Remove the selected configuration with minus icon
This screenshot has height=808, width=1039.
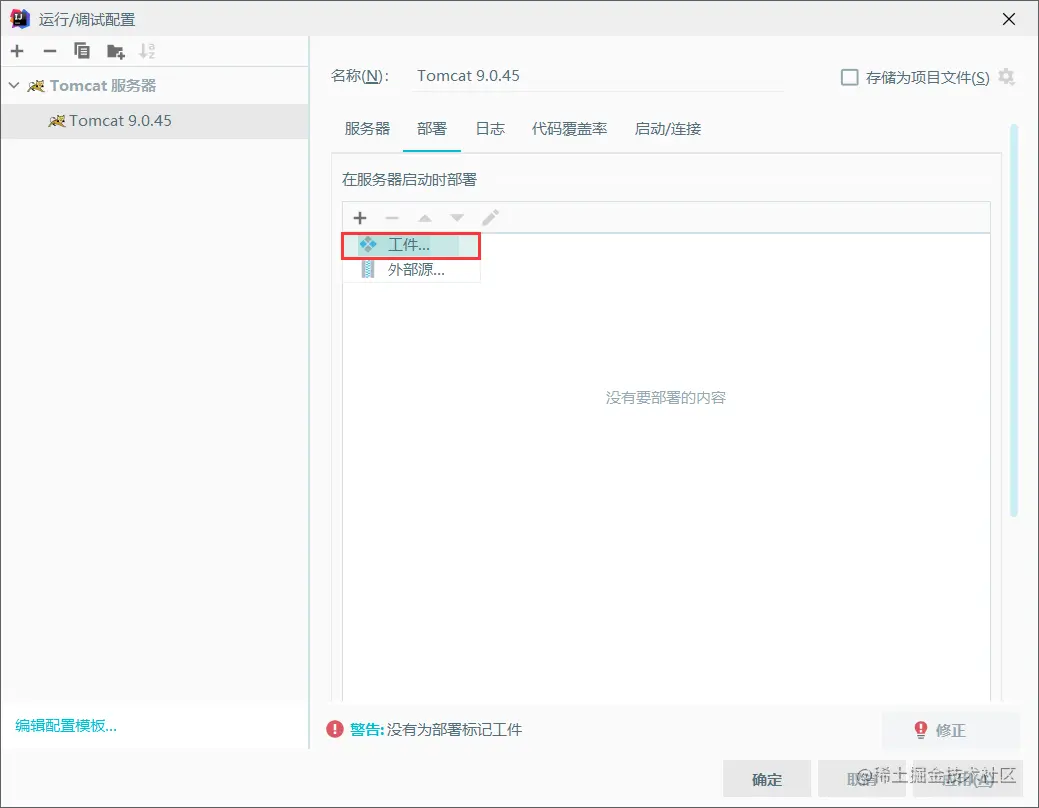point(50,51)
